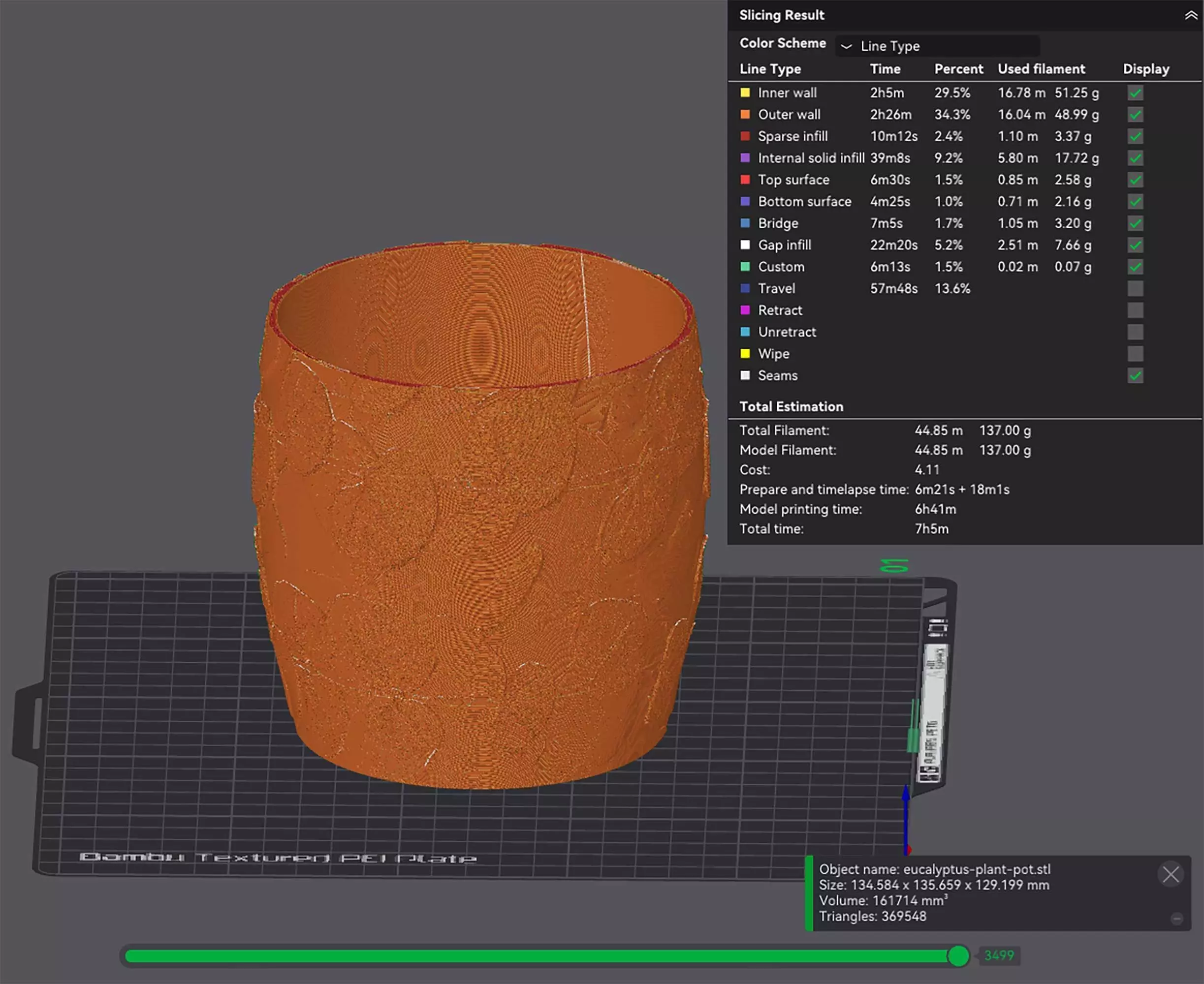
Task: Close the object info notification
Action: click(x=1171, y=875)
